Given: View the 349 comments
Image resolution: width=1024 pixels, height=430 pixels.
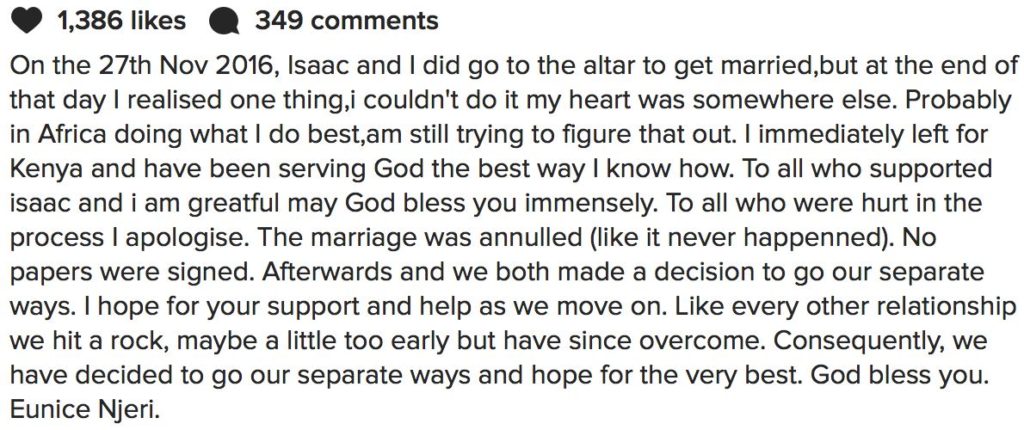Looking at the screenshot, I should point(346,20).
